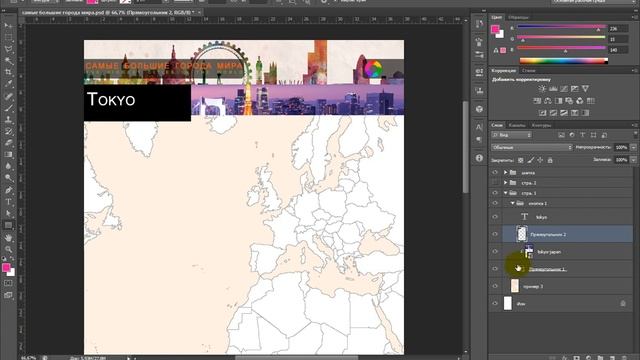The width and height of the screenshot is (640, 360).
Task: Expand the стр. 2 layer group
Action: tap(505, 183)
